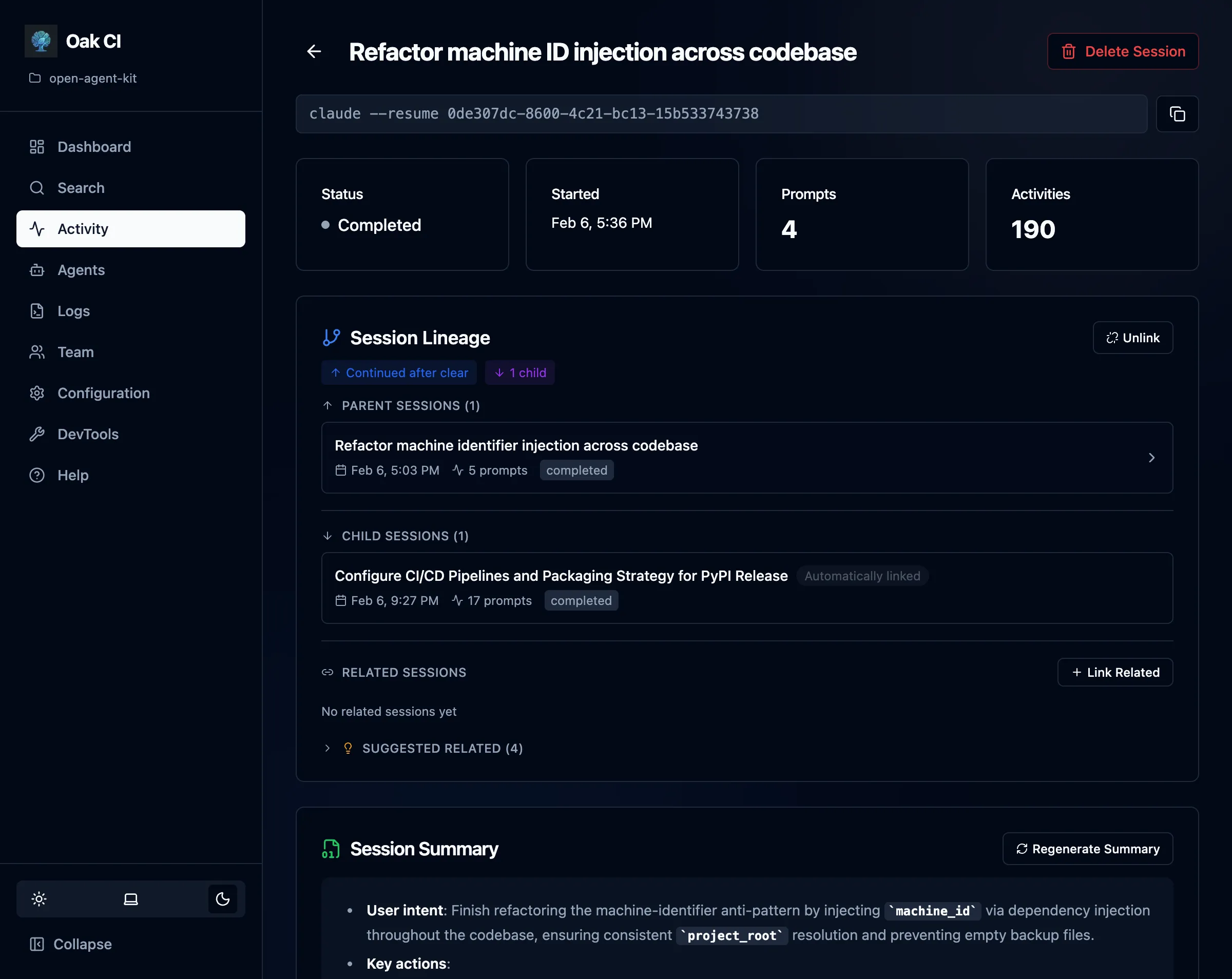The width and height of the screenshot is (1232, 979).
Task: Open DevTools from the sidebar
Action: coord(89,434)
